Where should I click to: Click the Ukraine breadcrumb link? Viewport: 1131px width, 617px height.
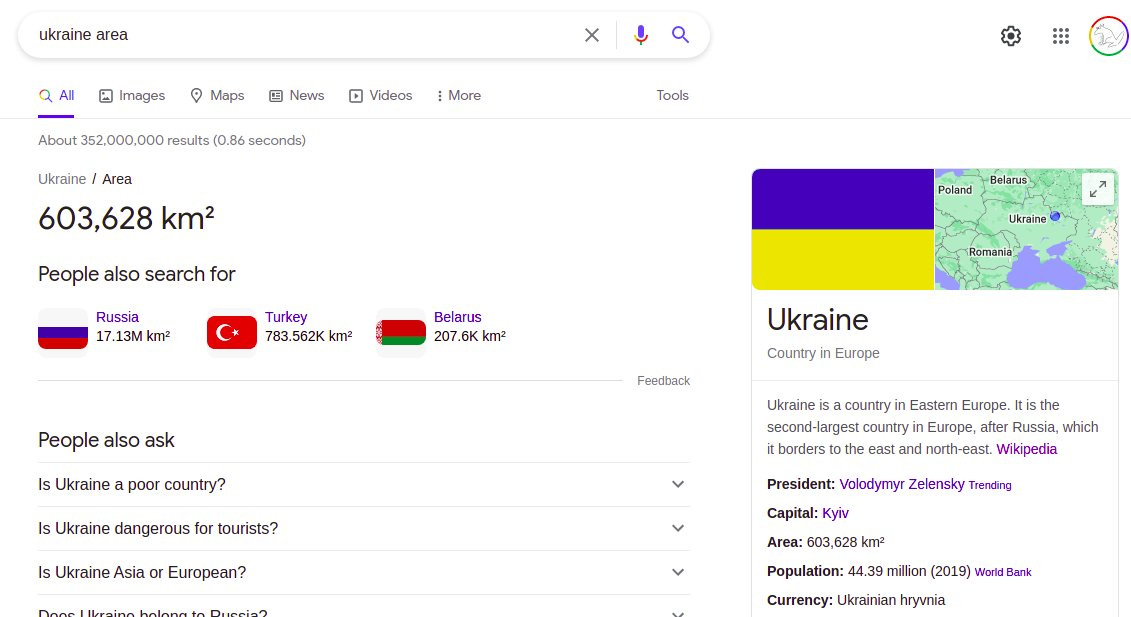62,179
